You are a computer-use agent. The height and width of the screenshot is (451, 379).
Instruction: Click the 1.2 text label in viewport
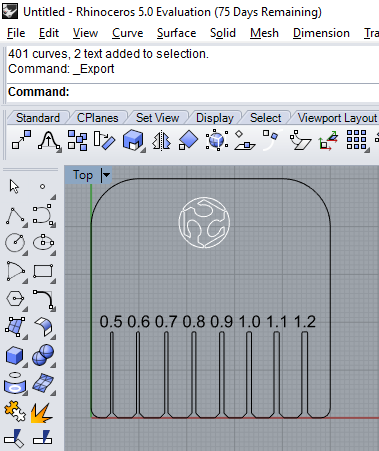pos(305,321)
